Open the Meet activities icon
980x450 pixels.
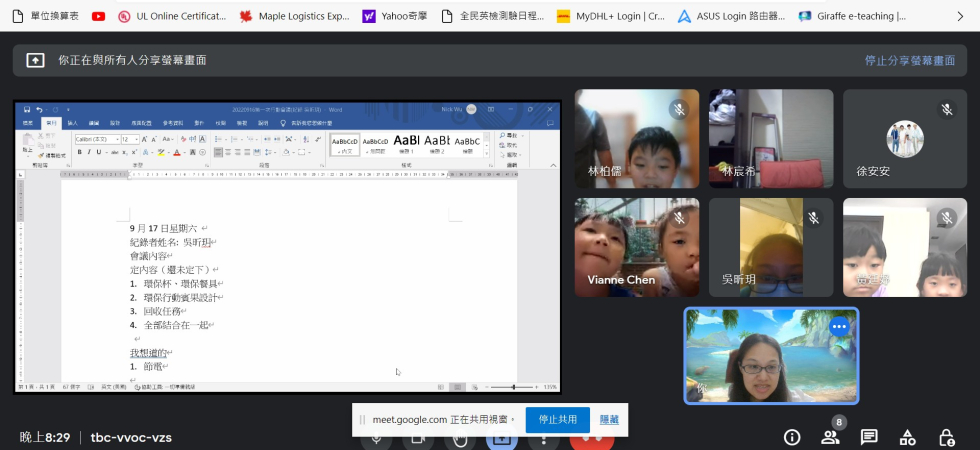coord(908,437)
